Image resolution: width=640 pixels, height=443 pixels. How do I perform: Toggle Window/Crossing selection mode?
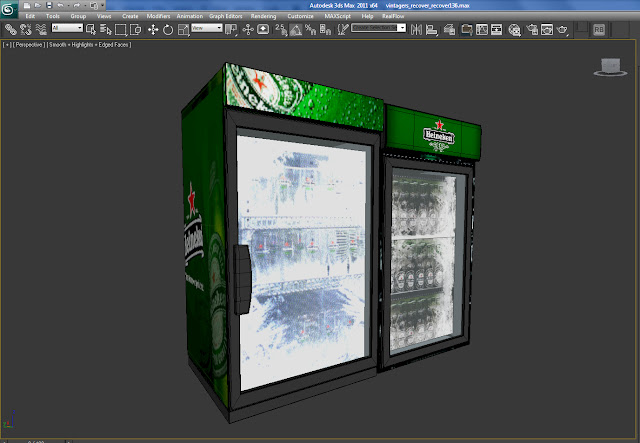(135, 29)
